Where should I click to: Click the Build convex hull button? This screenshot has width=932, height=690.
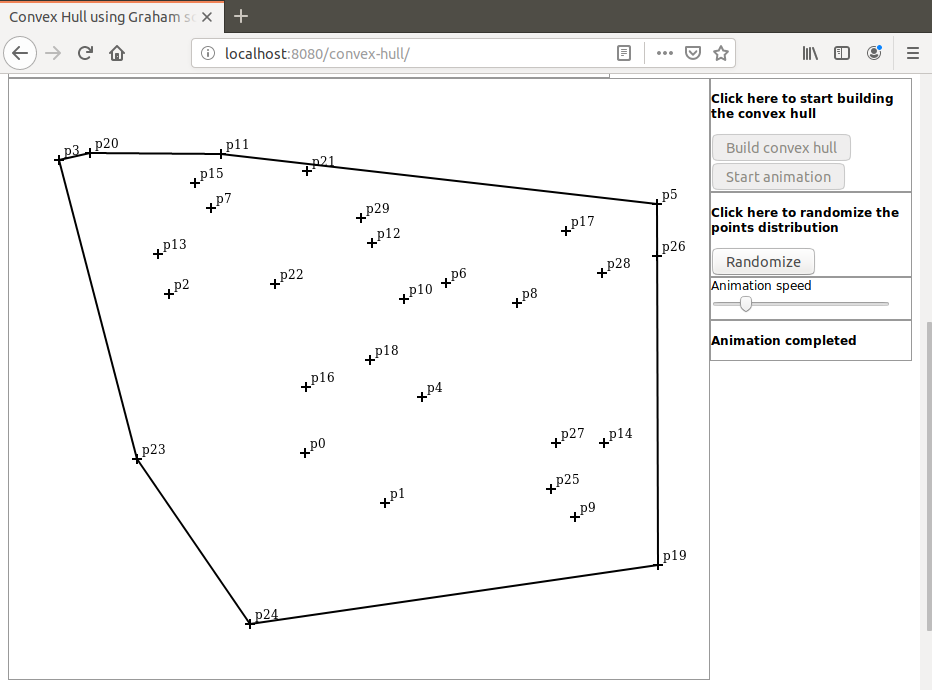[x=781, y=147]
